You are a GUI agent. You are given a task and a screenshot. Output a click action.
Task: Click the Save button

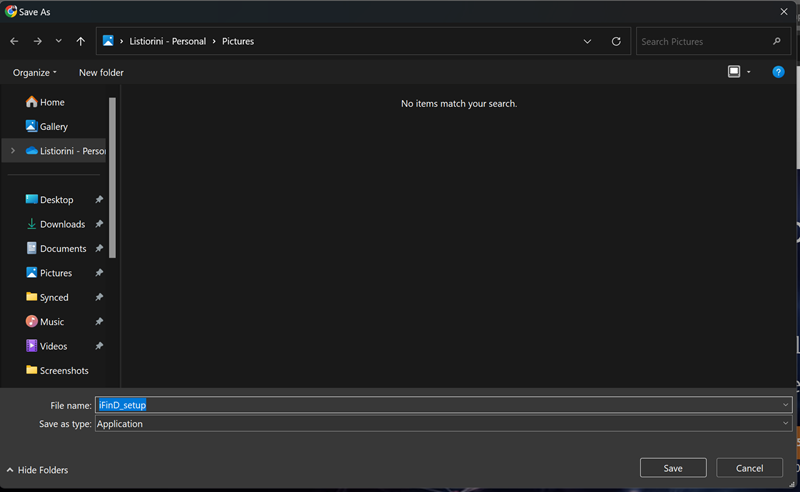[673, 468]
